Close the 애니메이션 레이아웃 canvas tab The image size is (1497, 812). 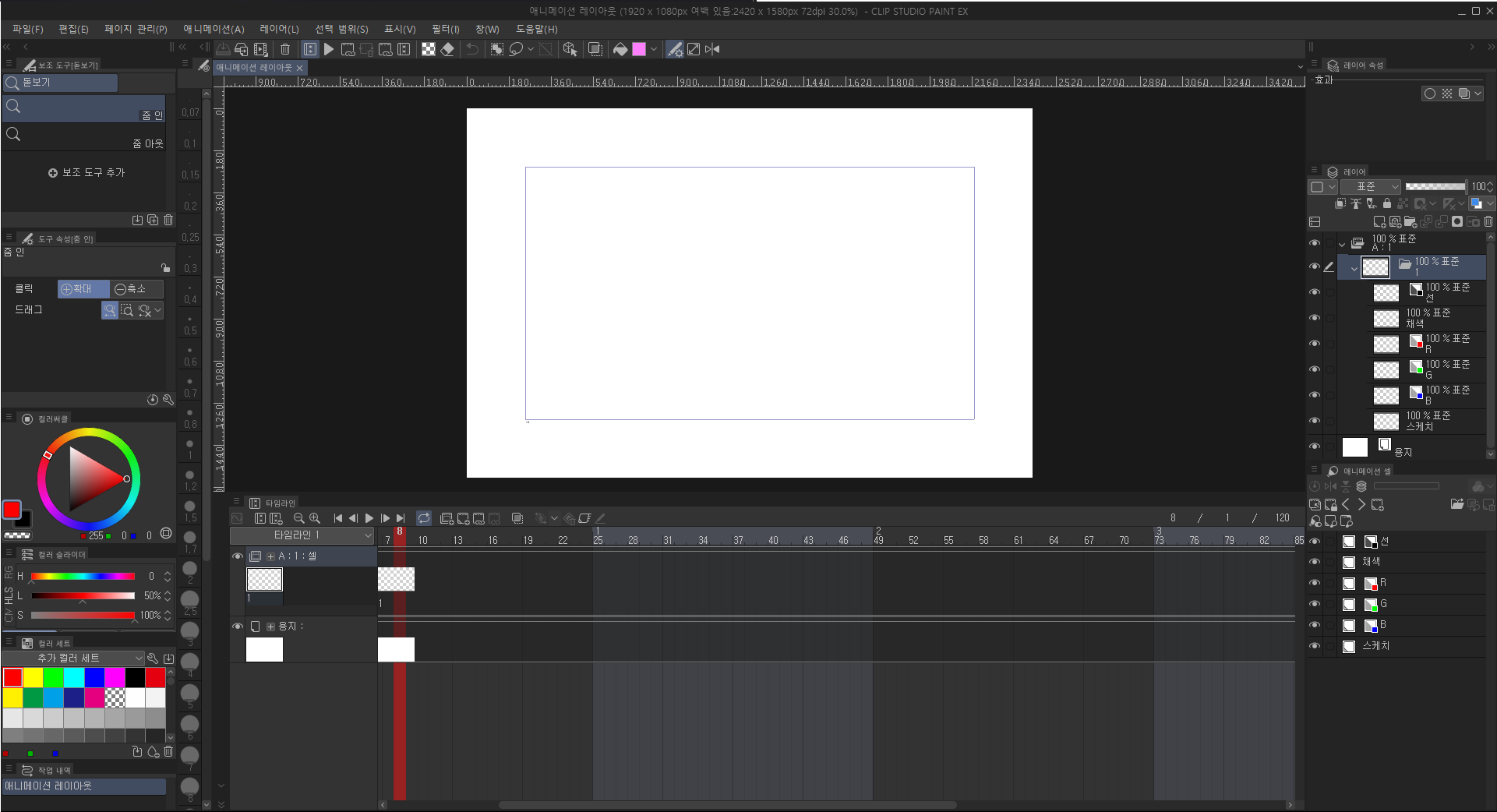[299, 69]
